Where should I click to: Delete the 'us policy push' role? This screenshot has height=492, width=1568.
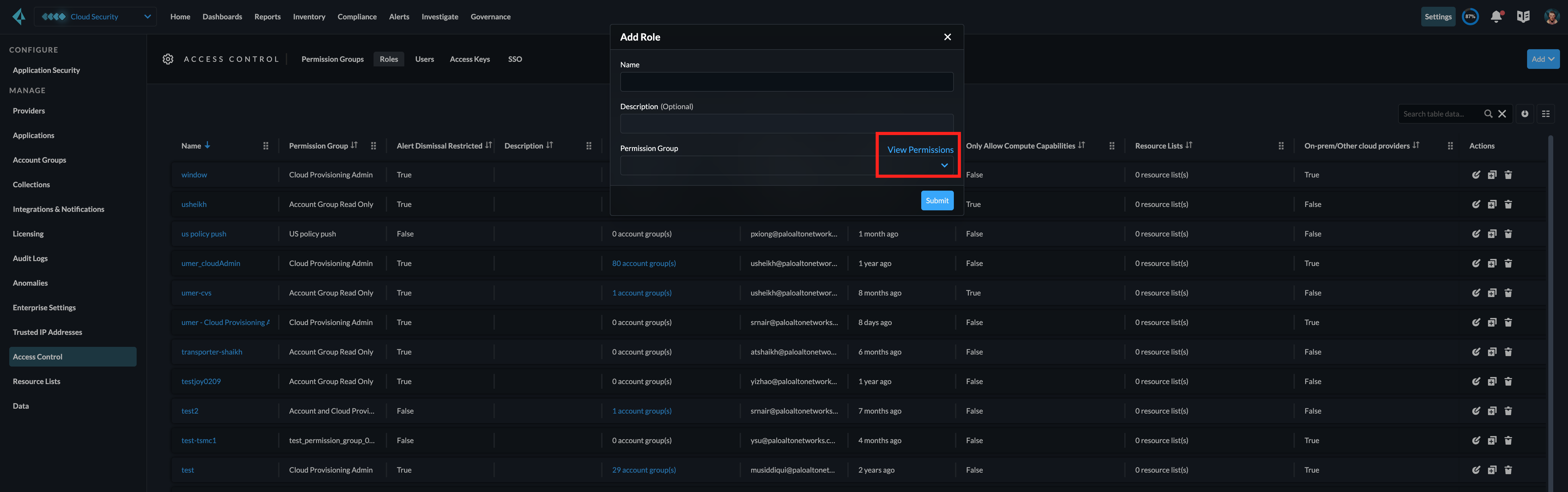coord(1508,234)
